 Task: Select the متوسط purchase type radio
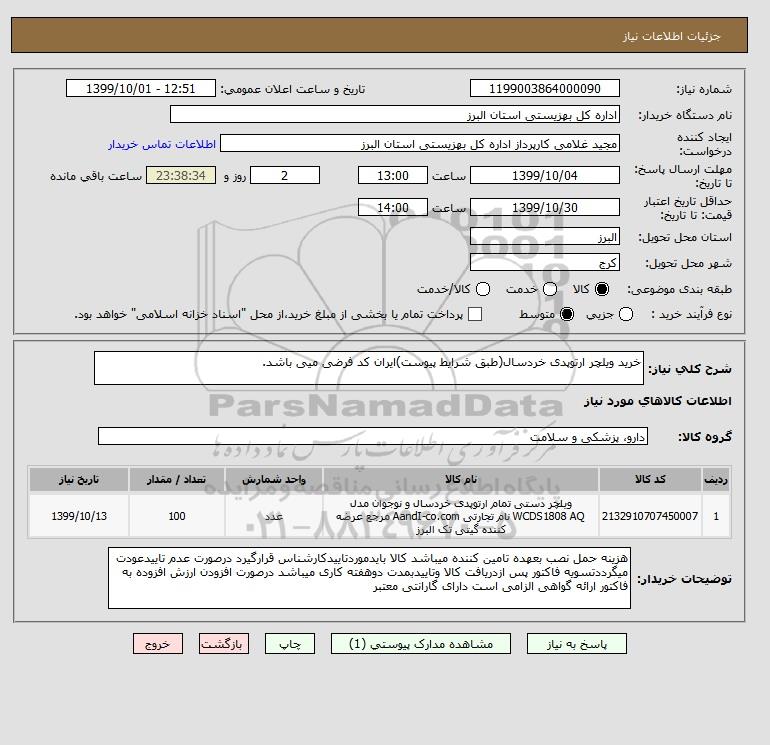[567, 314]
